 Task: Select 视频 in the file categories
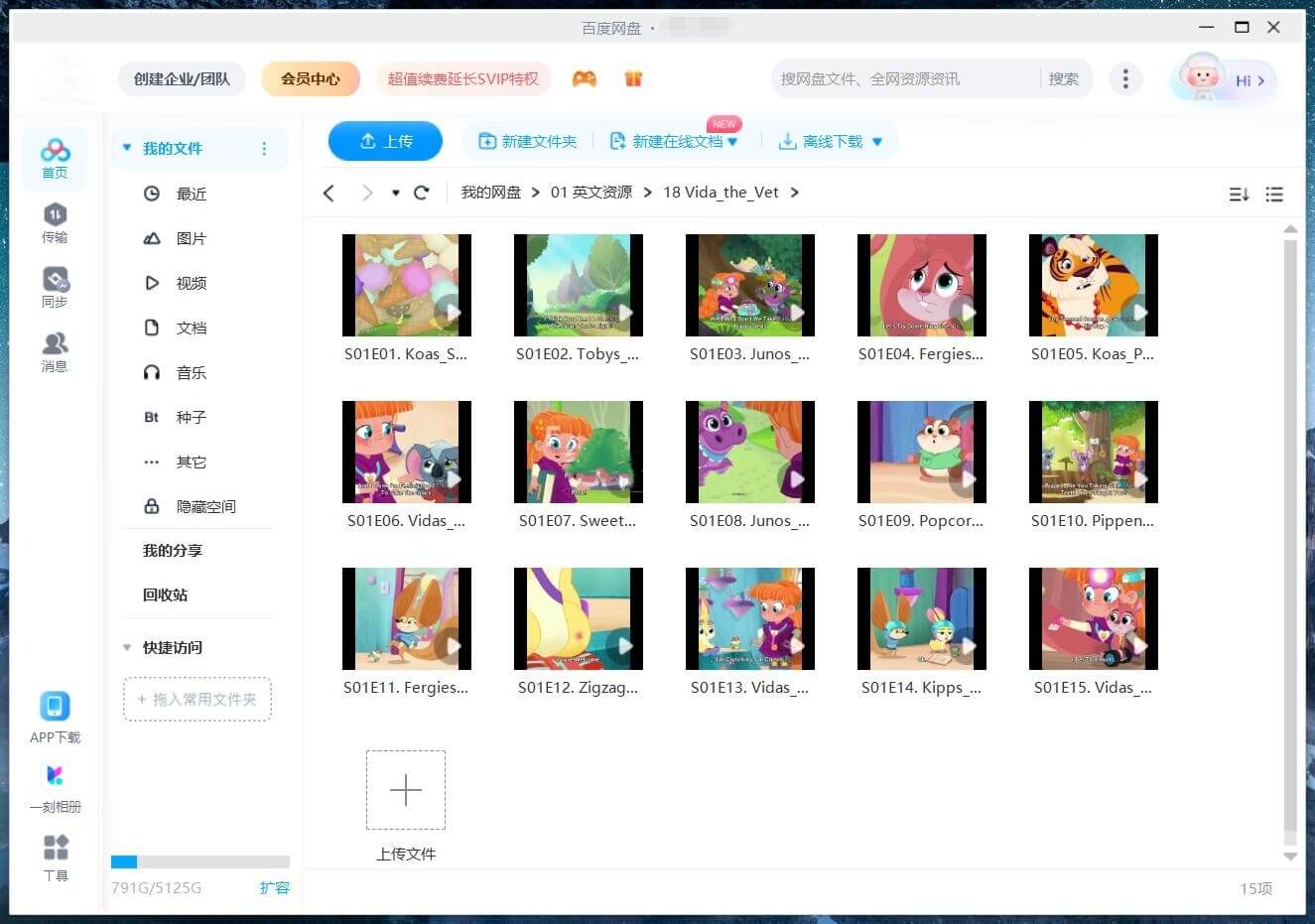click(x=191, y=283)
